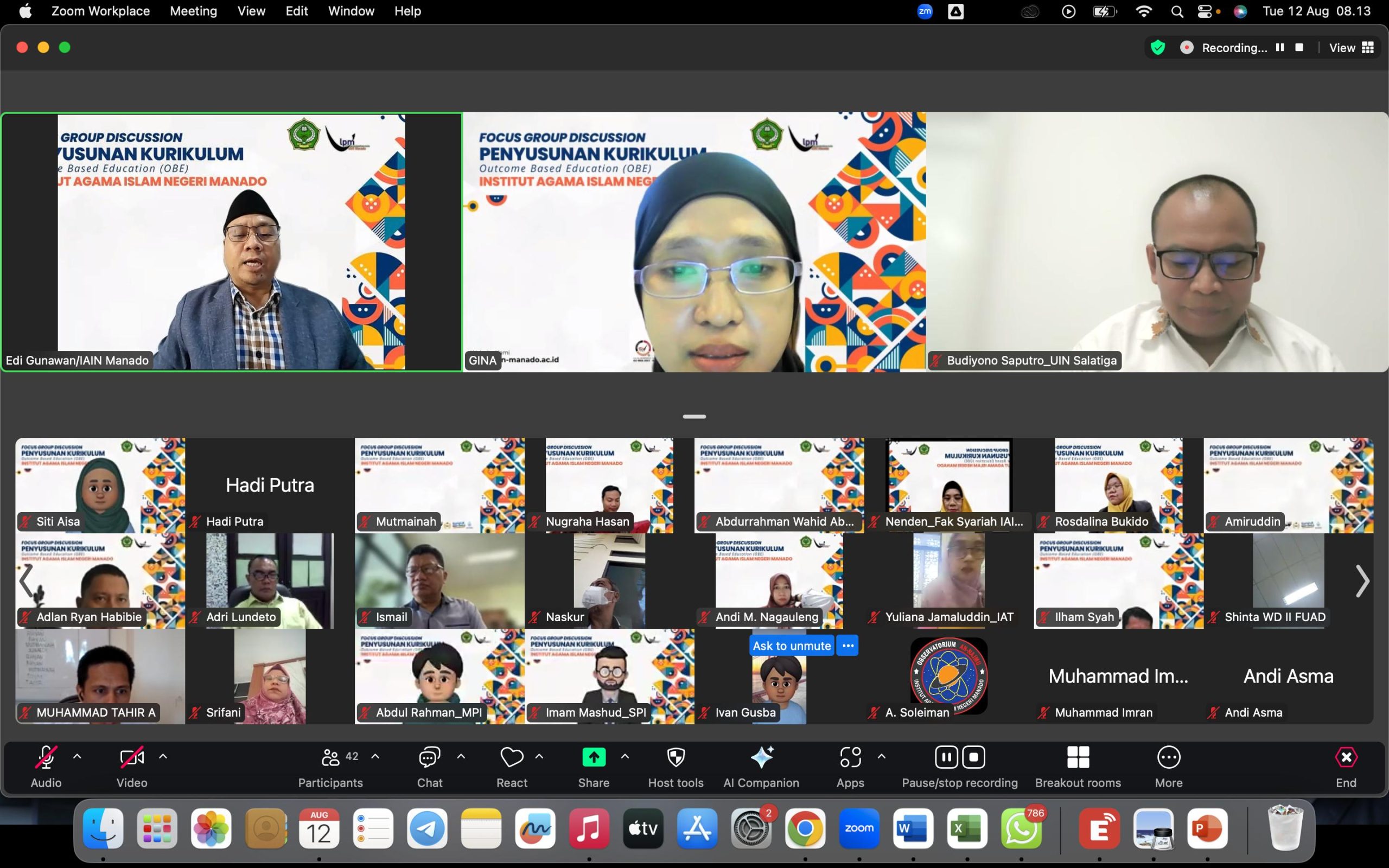Open the Meeting menu

click(x=193, y=11)
